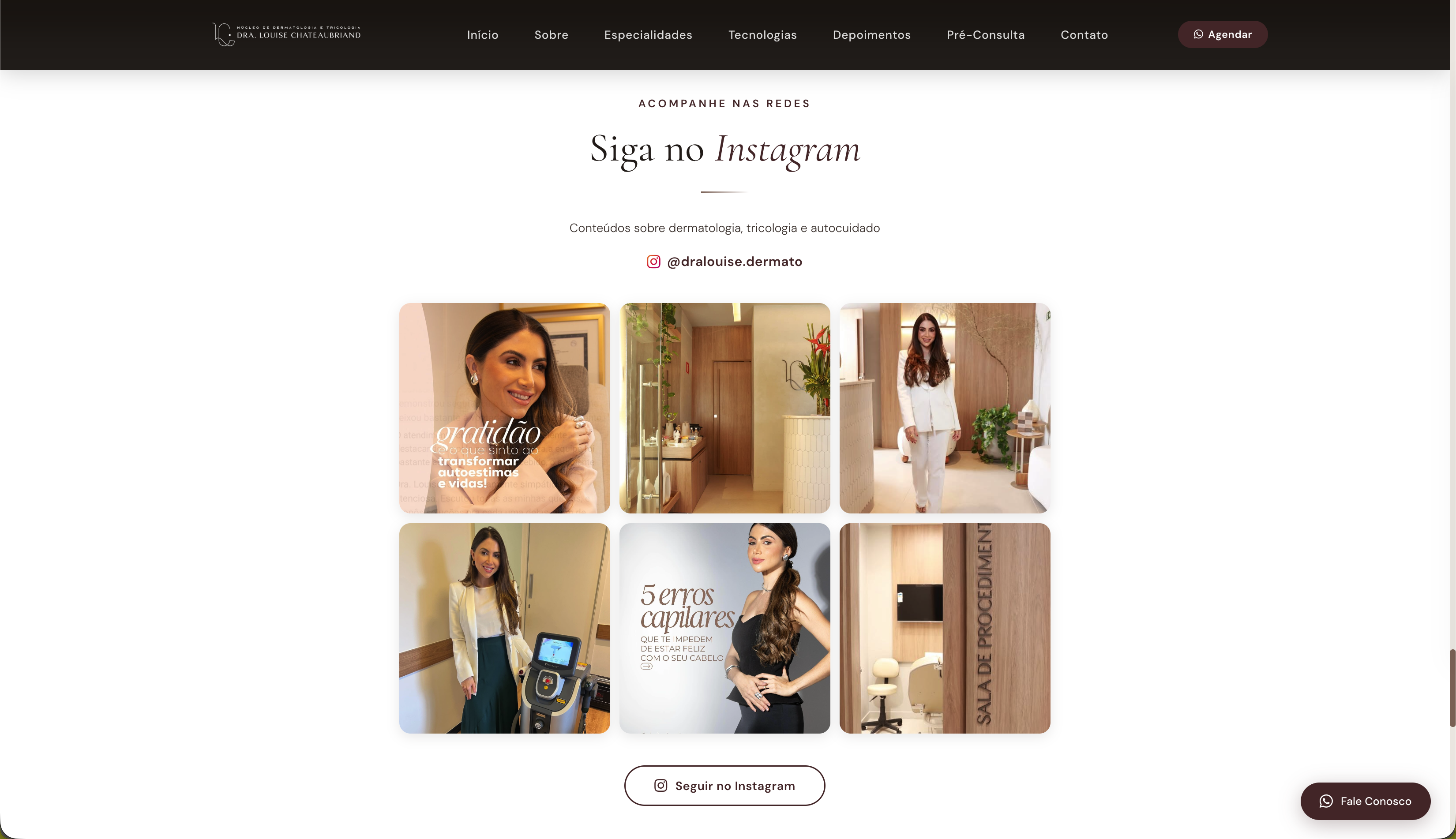Click the Instagram icon beside @dralouise.dermato
Image resolution: width=1456 pixels, height=839 pixels.
click(653, 262)
